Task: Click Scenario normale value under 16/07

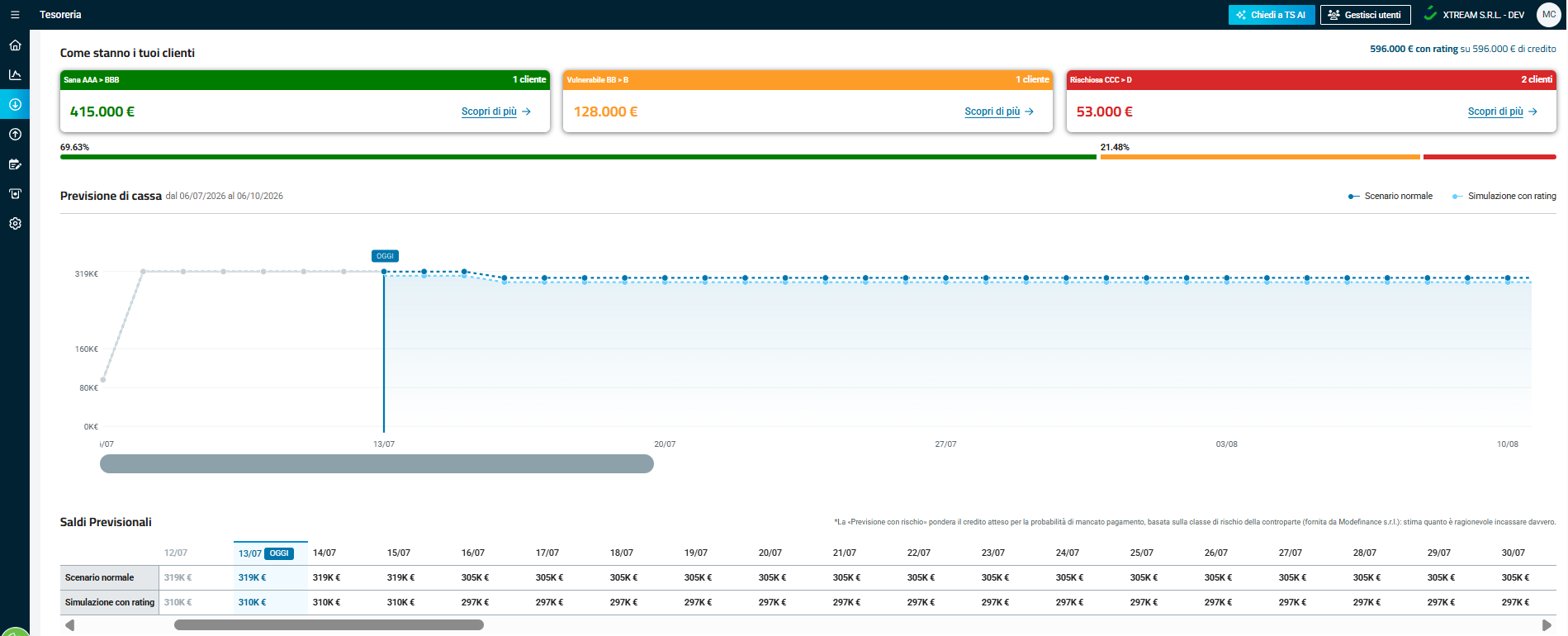Action: (x=475, y=578)
